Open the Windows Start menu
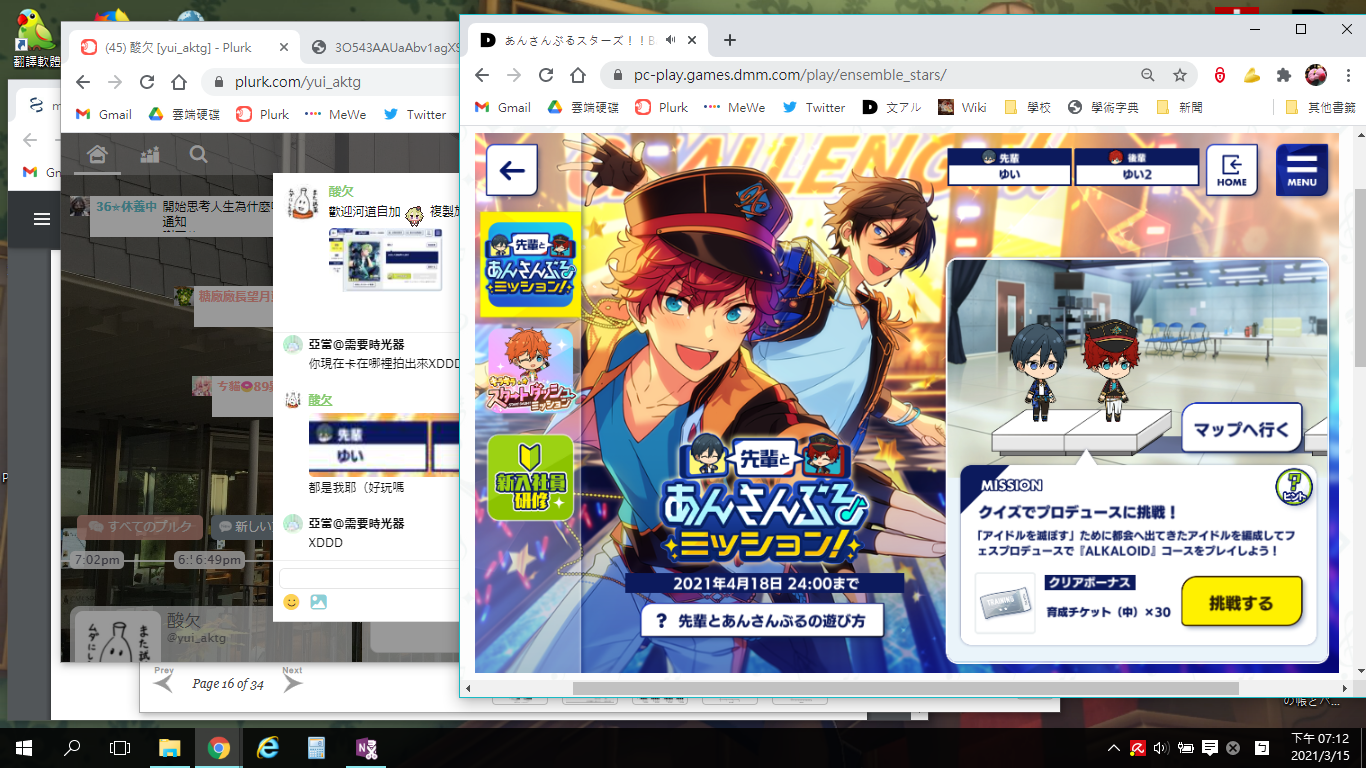The image size is (1366, 768). (x=24, y=747)
